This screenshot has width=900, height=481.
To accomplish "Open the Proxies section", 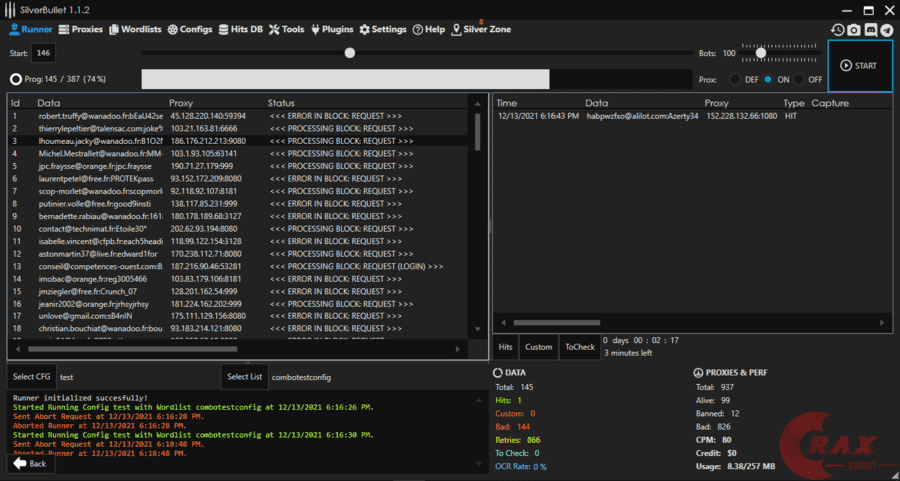I will (x=80, y=30).
